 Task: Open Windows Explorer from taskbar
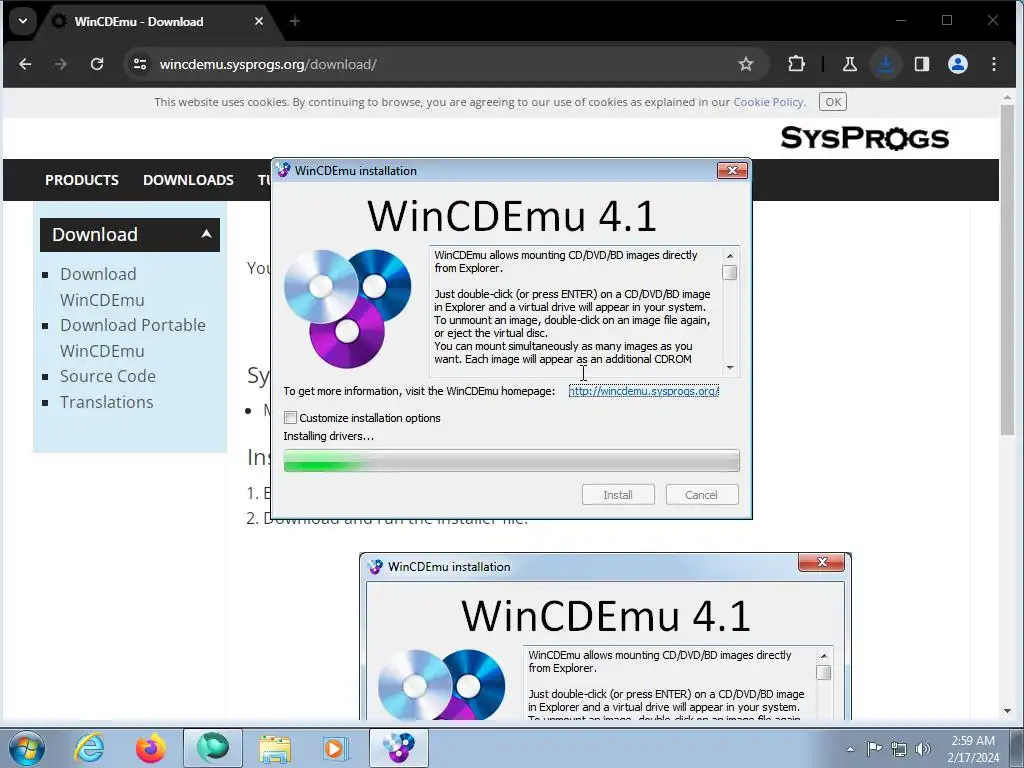(x=275, y=748)
